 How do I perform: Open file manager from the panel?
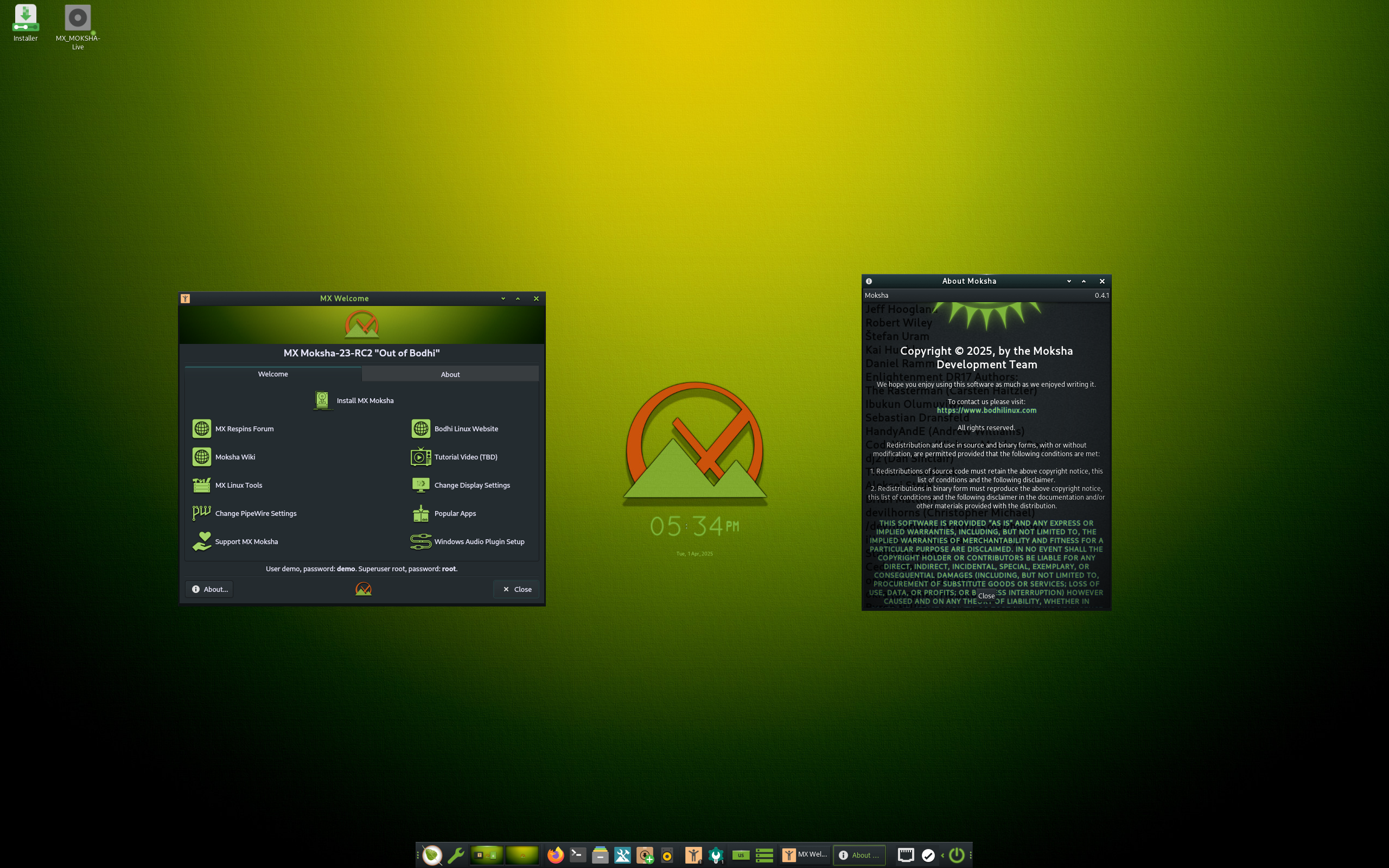tap(600, 855)
